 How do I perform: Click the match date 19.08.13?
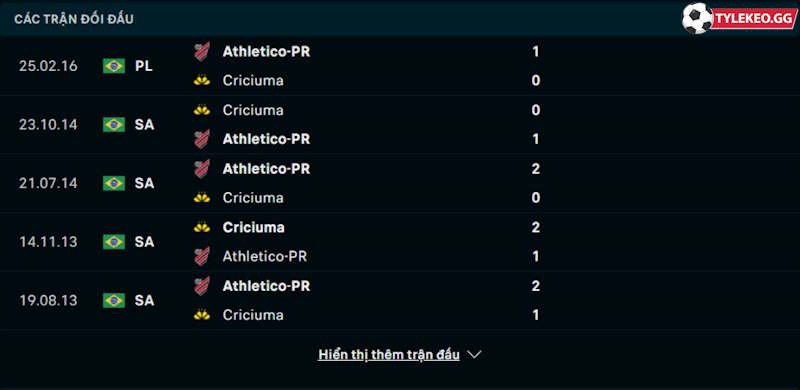click(48, 300)
